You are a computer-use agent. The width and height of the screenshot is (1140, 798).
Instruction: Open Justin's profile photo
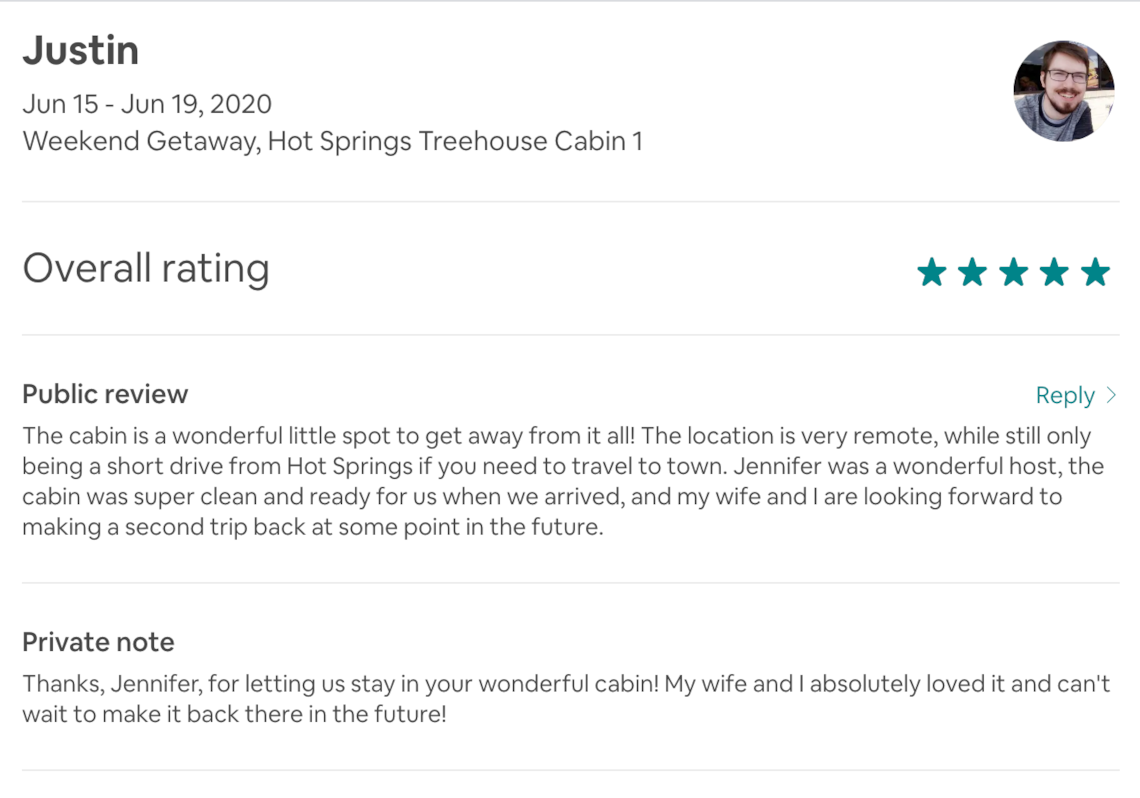[1064, 91]
